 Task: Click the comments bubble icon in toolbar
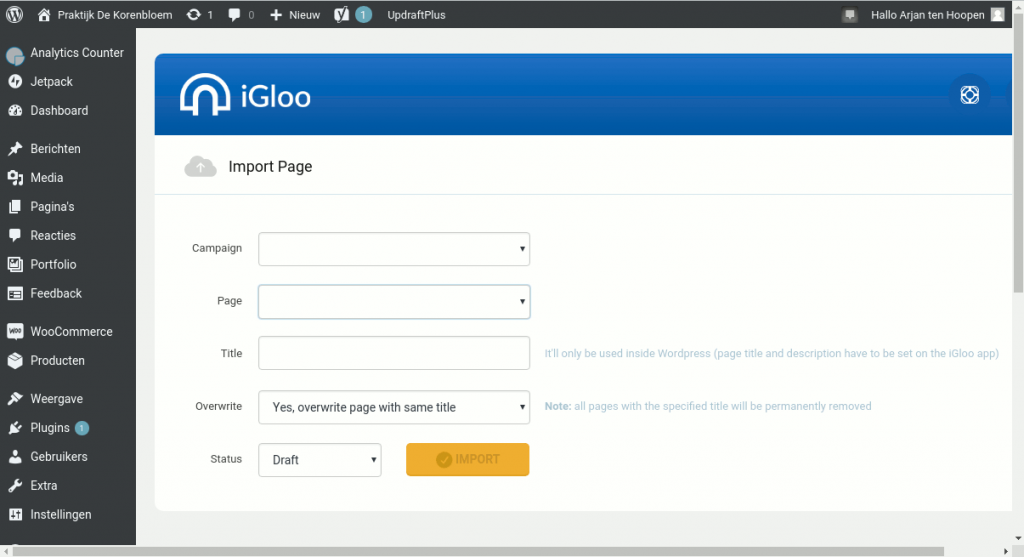pyautogui.click(x=234, y=15)
